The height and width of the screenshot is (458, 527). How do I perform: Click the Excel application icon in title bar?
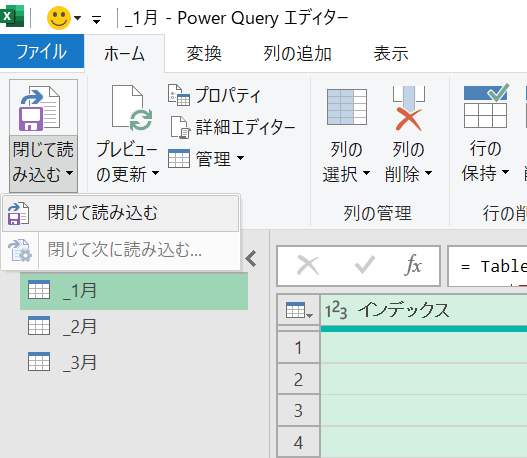click(12, 16)
